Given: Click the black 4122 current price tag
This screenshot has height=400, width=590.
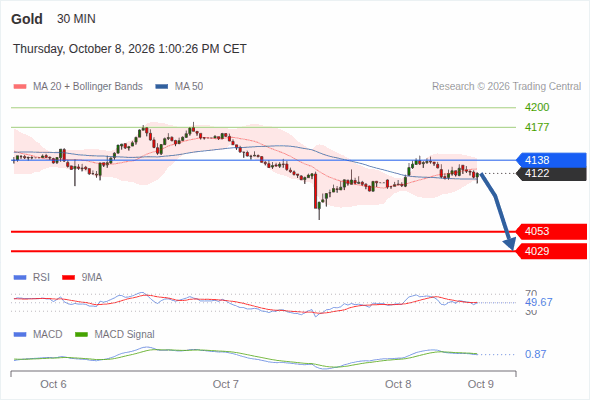Looking at the screenshot, I should click(x=551, y=173).
